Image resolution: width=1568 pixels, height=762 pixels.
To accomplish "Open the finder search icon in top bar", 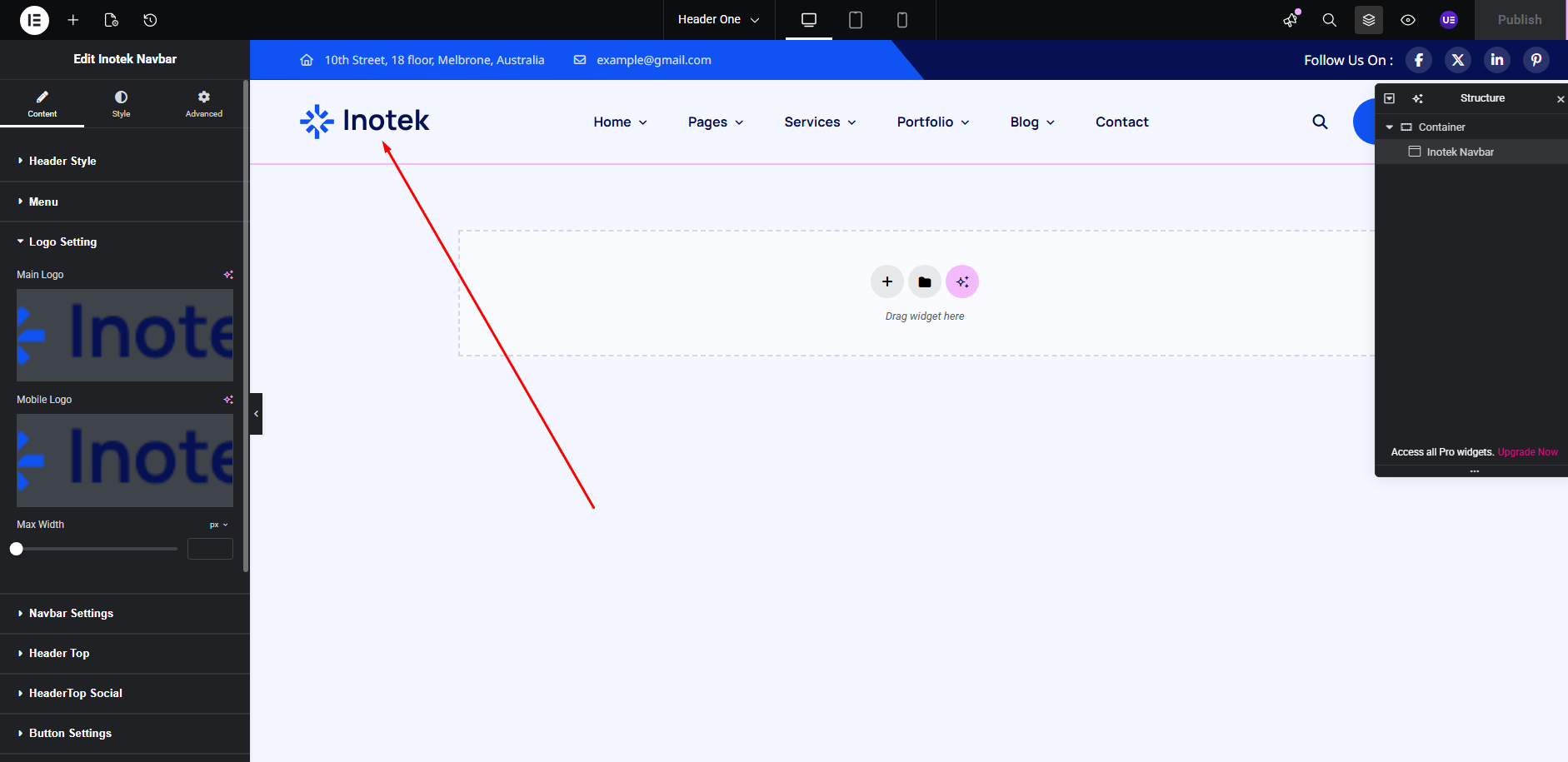I will (1330, 20).
